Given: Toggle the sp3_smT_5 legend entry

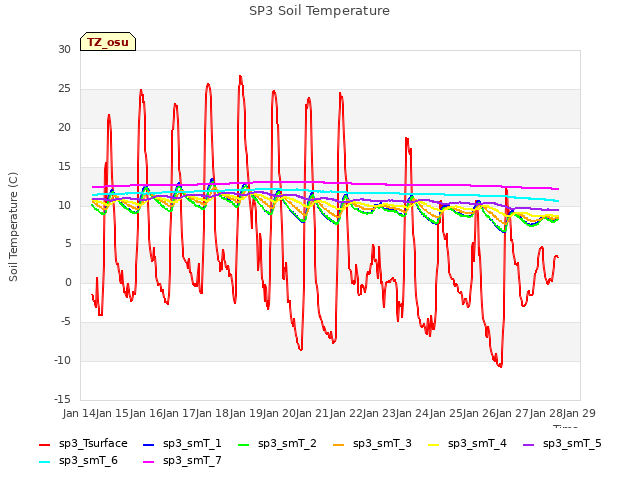Looking at the screenshot, I should coord(562,443).
